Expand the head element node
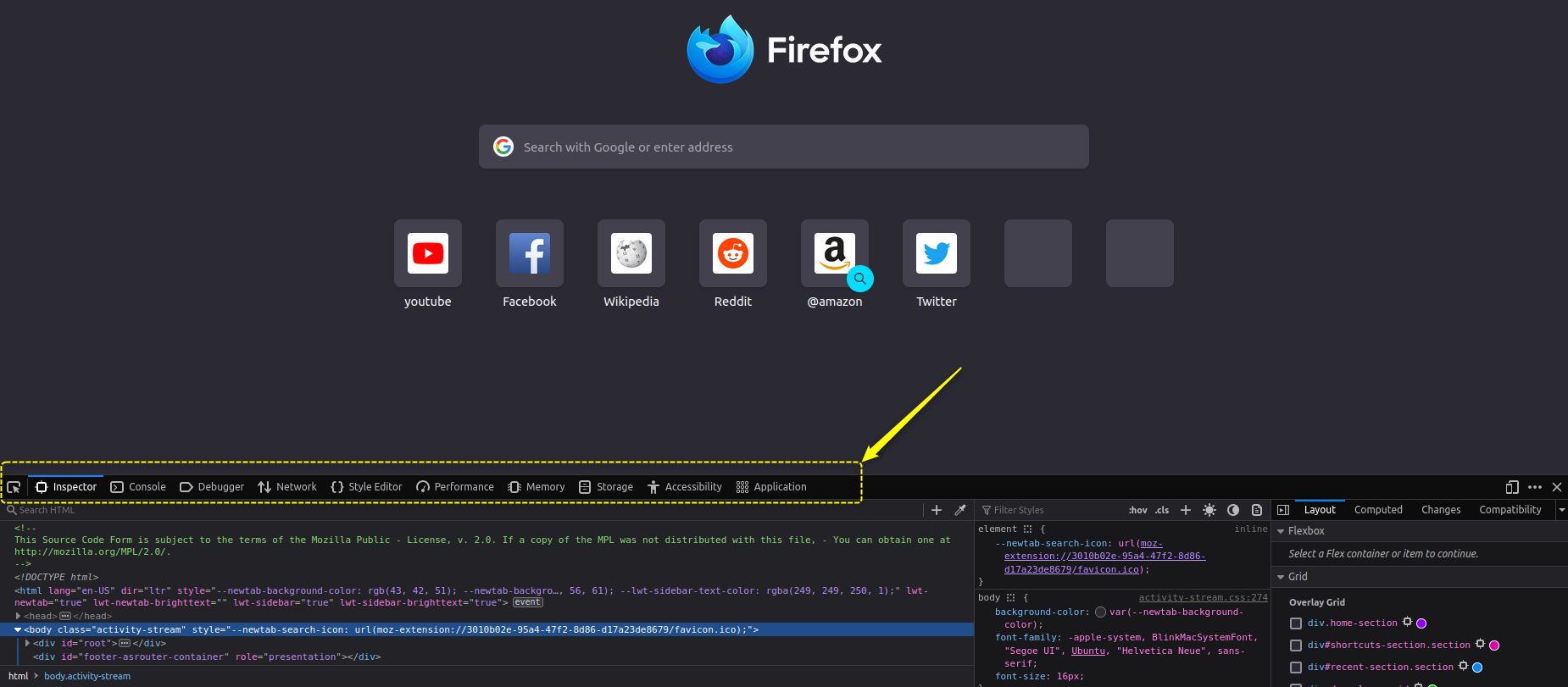 point(19,616)
